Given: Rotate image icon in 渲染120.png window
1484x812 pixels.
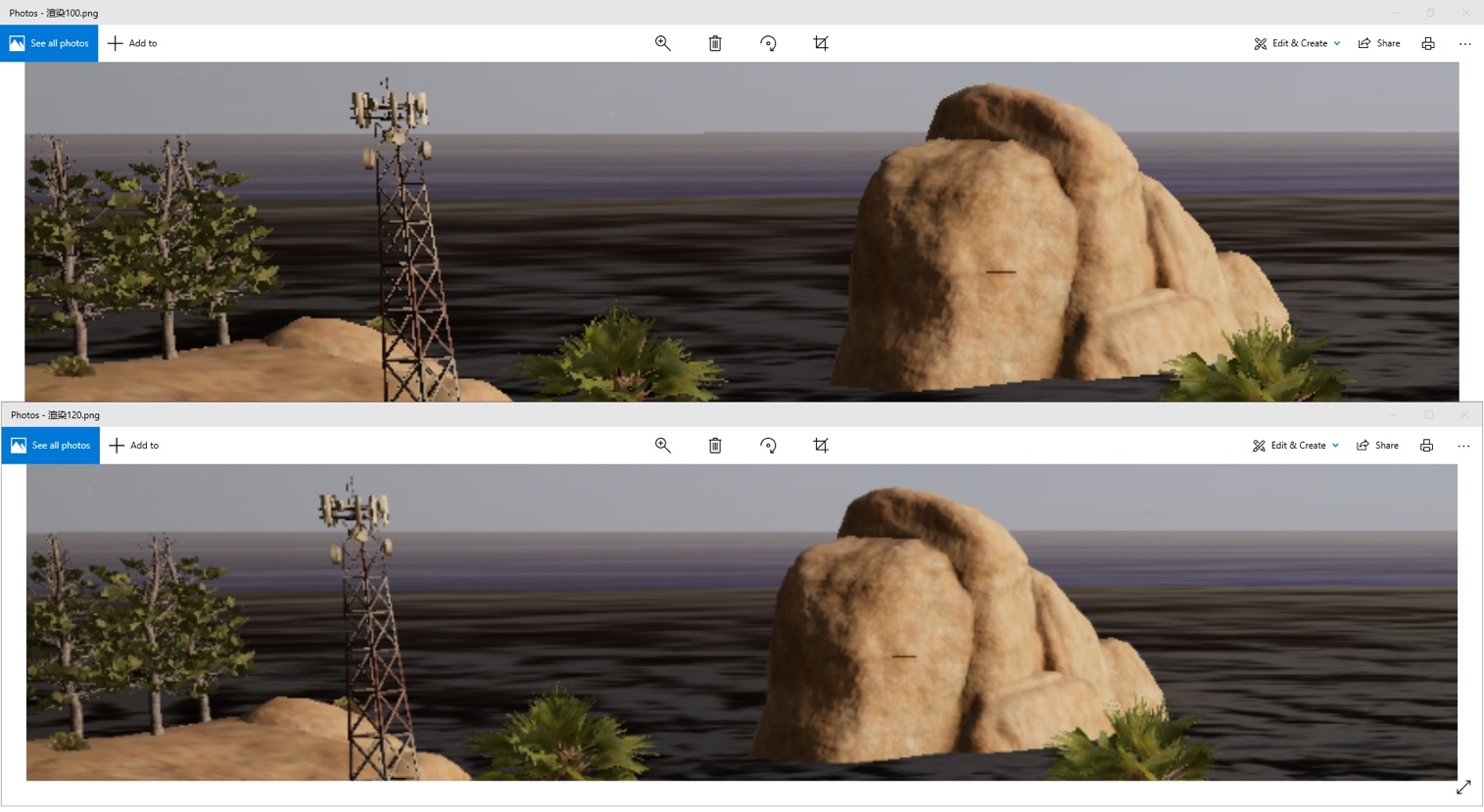Looking at the screenshot, I should pos(768,446).
